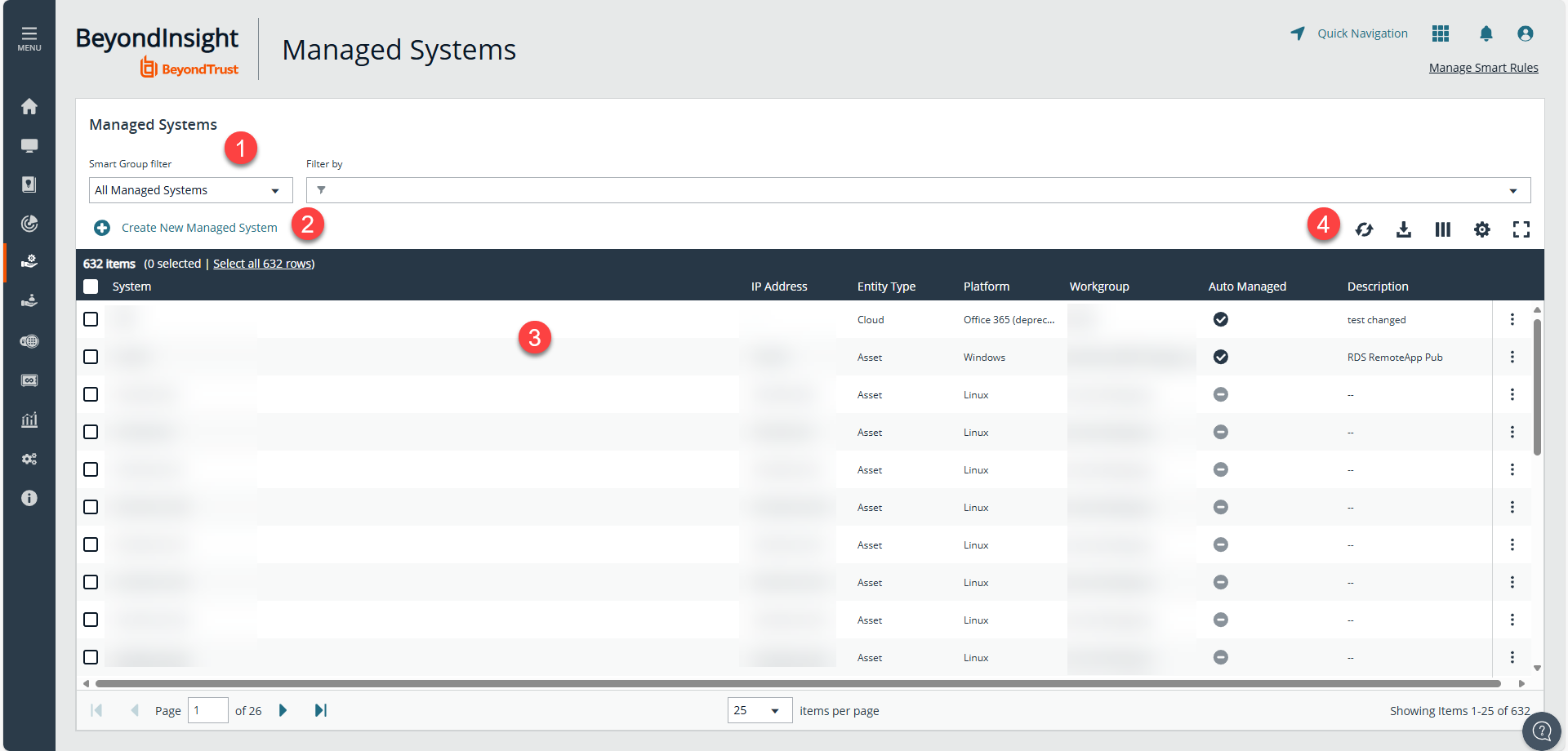
Task: Jump to the first page
Action: click(x=96, y=710)
